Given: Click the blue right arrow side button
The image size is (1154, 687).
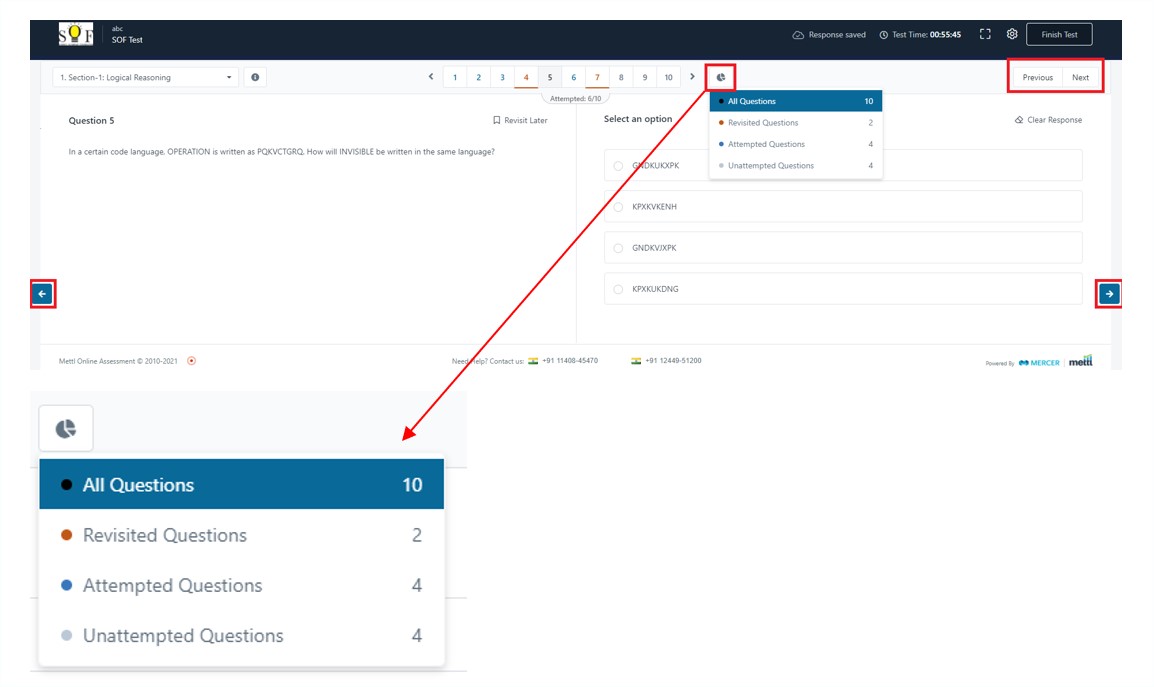Looking at the screenshot, I should (x=1109, y=294).
